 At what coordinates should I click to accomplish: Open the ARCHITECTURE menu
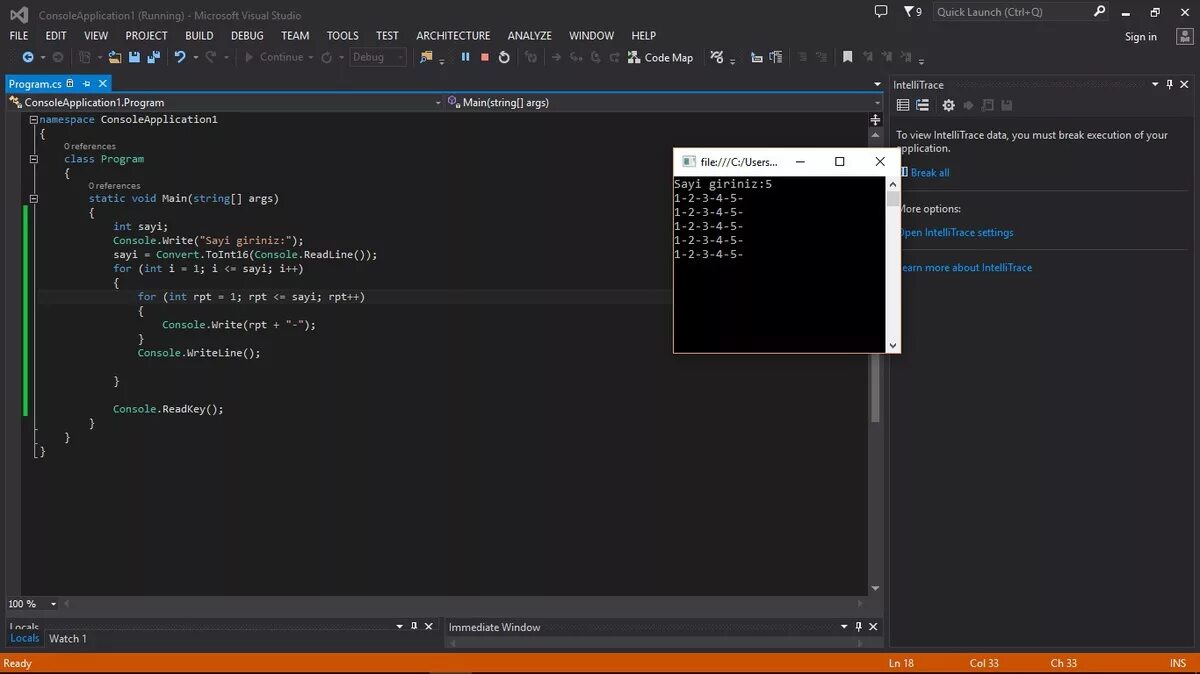pos(453,35)
